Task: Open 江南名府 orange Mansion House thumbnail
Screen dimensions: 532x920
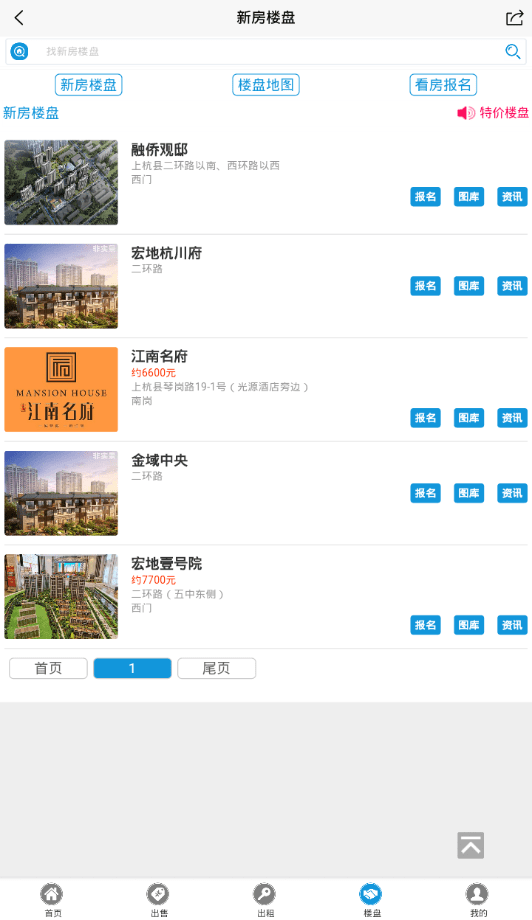Action: click(61, 390)
